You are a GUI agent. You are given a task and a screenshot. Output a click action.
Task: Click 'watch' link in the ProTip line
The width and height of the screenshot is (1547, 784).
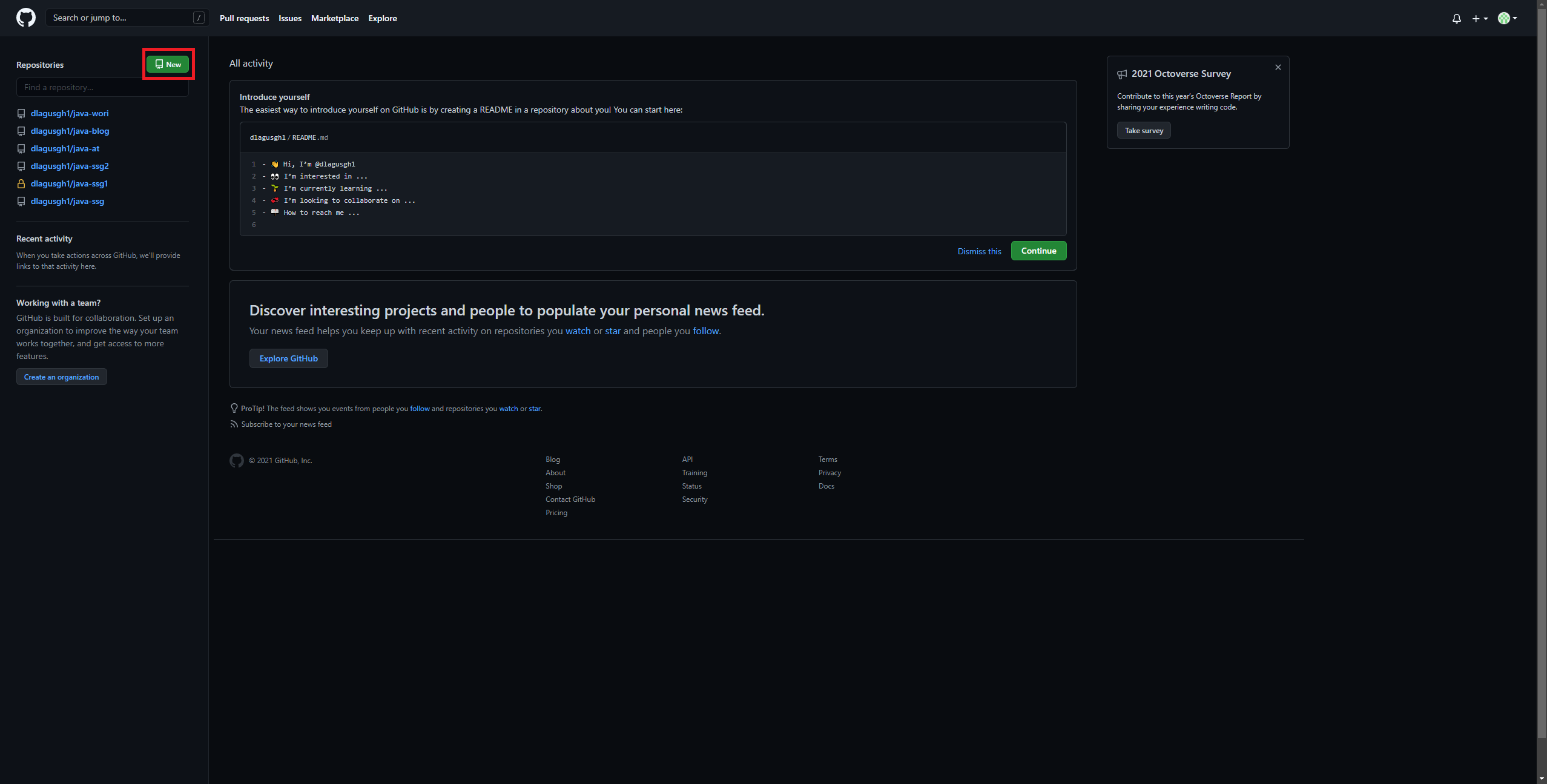(509, 409)
